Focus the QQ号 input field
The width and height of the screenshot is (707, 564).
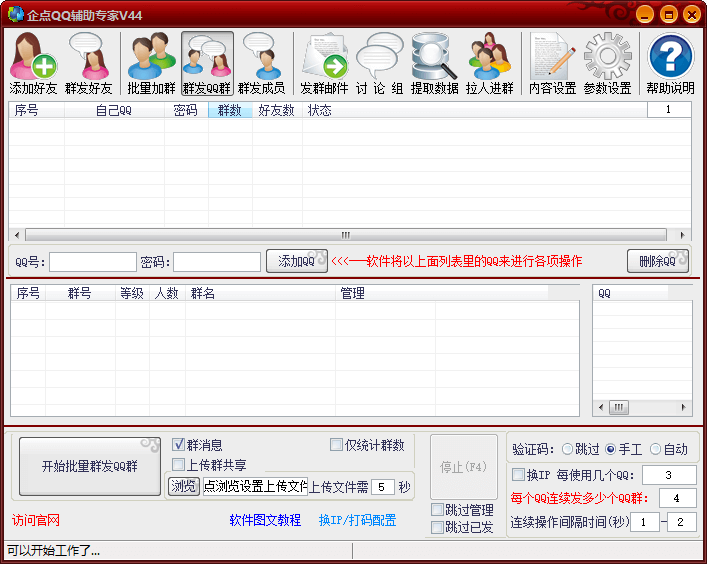93,262
